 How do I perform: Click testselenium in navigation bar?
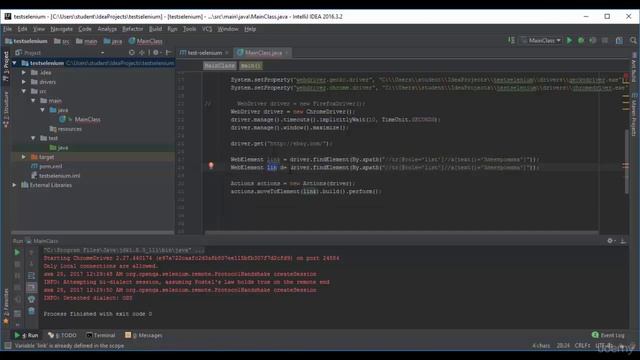click(27, 41)
